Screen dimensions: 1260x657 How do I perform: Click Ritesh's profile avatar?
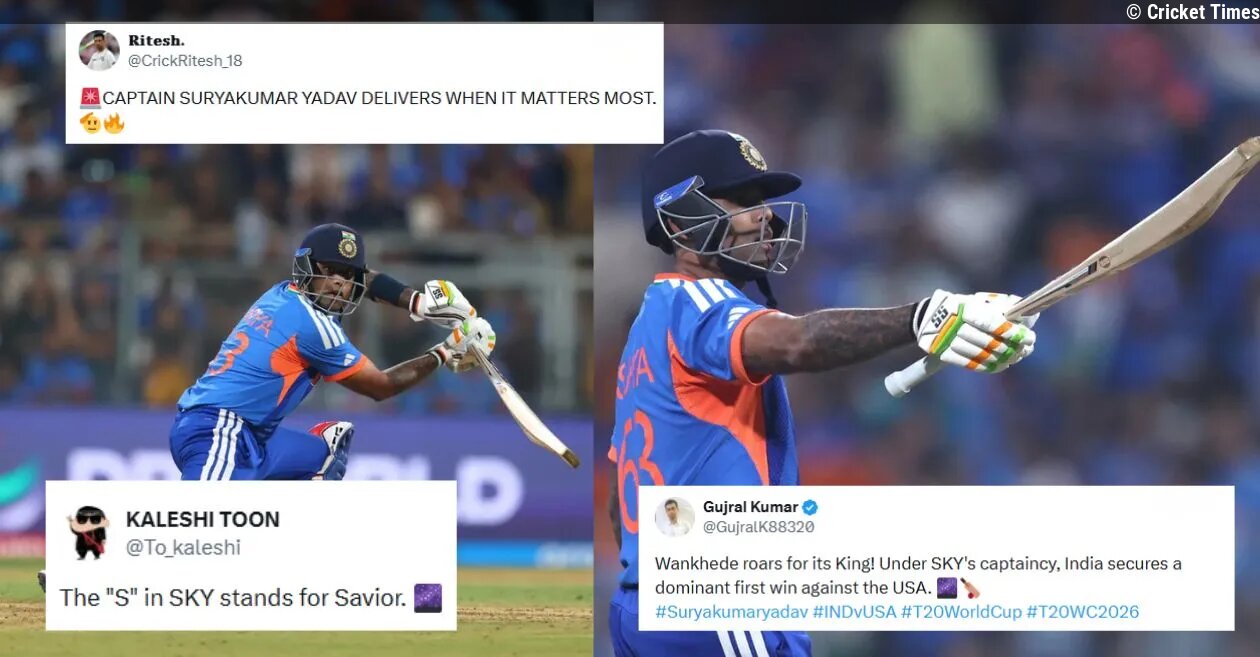[99, 50]
